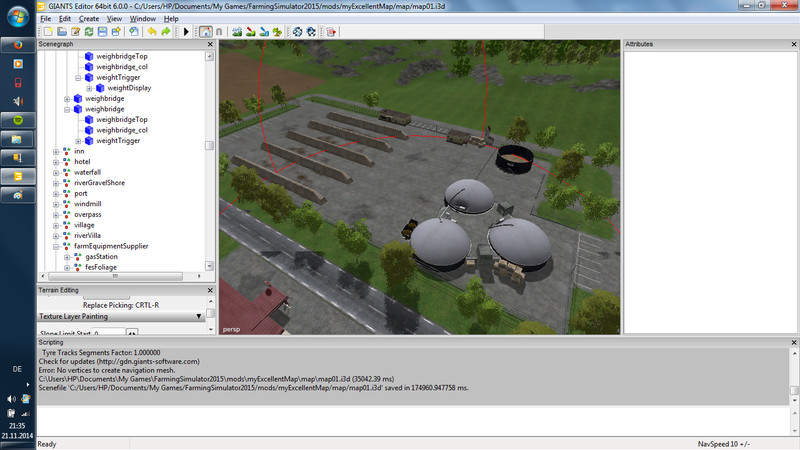Collapse the weightTrigger node above weightDisplay
Viewport: 800px width, 450px height.
[x=78, y=78]
